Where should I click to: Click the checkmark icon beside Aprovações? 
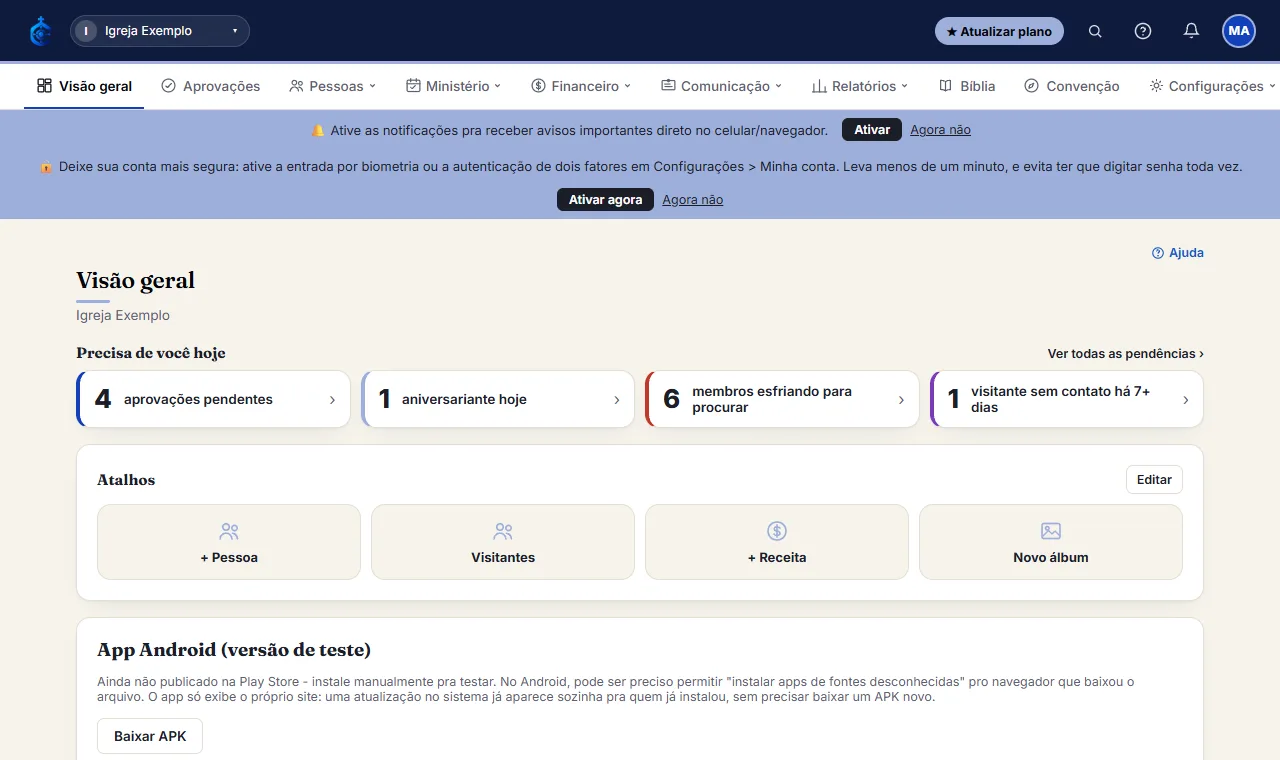(x=168, y=86)
